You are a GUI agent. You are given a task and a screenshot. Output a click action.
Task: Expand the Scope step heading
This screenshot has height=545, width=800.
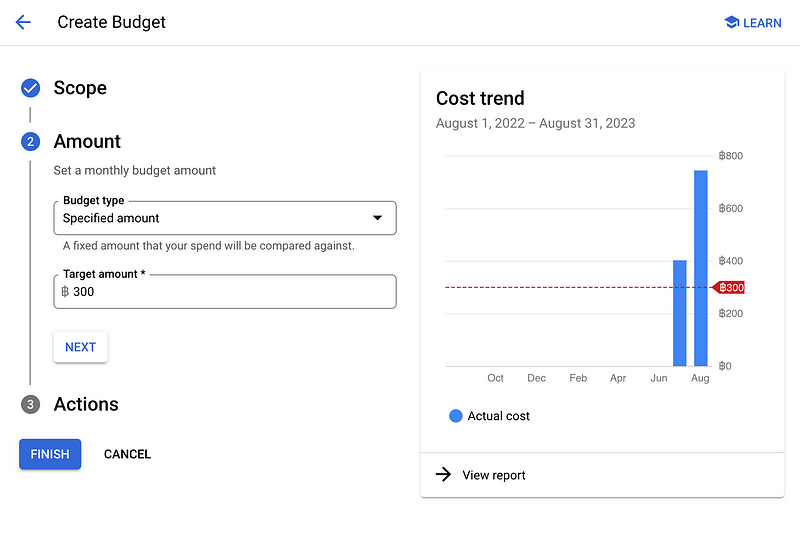point(80,88)
